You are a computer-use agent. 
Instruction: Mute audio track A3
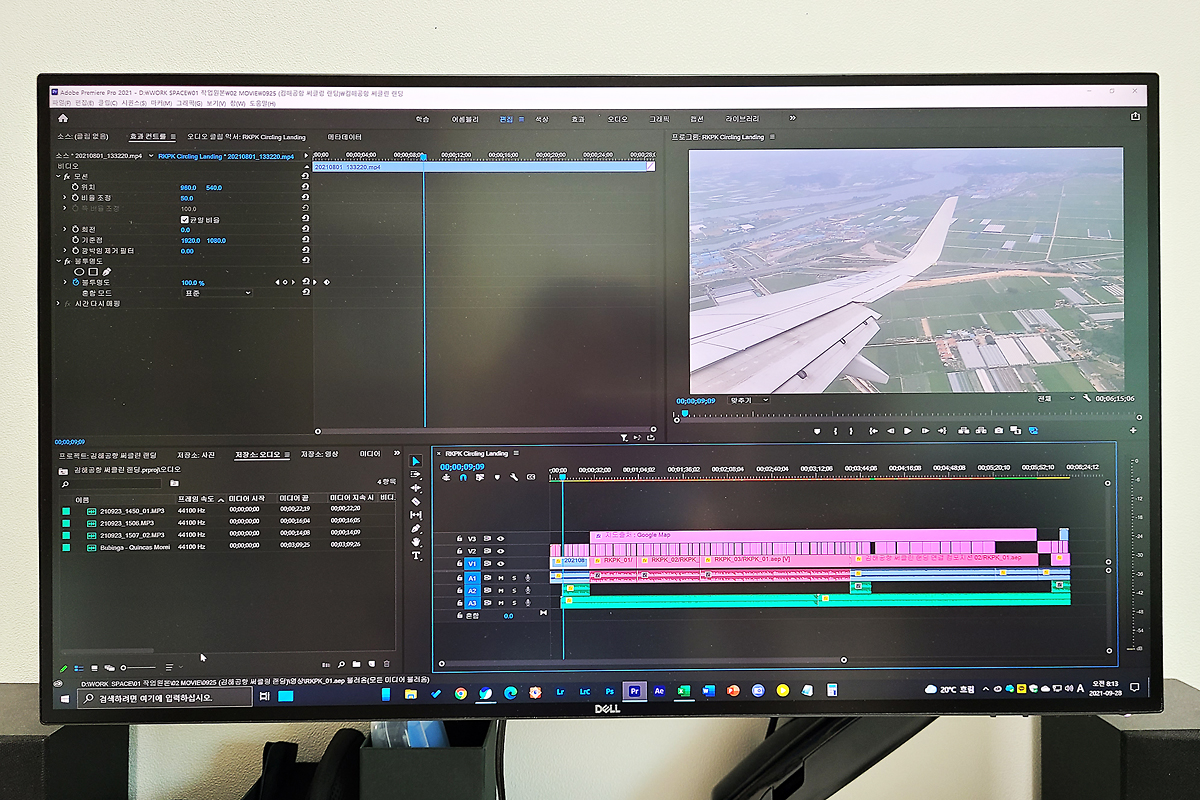point(501,603)
